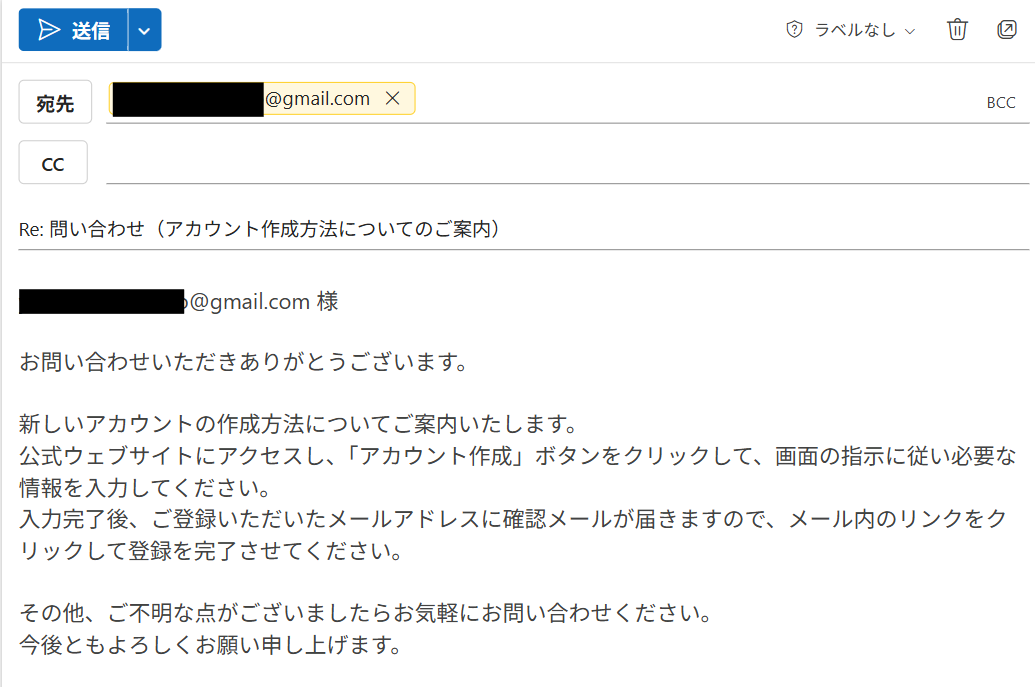Place cursor on the gmail.com 様 greeting line
The width and height of the screenshot is (1035, 687).
(x=179, y=302)
